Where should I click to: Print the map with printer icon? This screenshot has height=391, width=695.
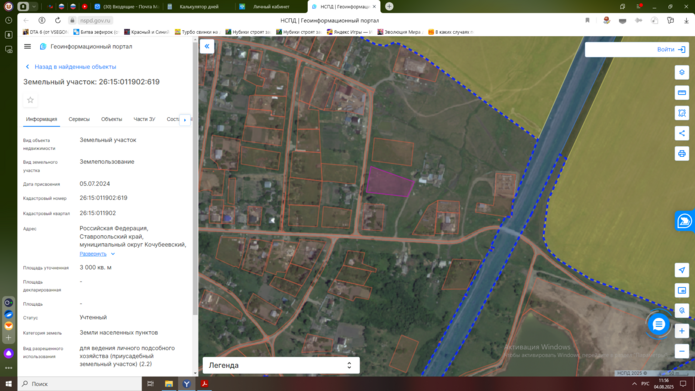(682, 153)
